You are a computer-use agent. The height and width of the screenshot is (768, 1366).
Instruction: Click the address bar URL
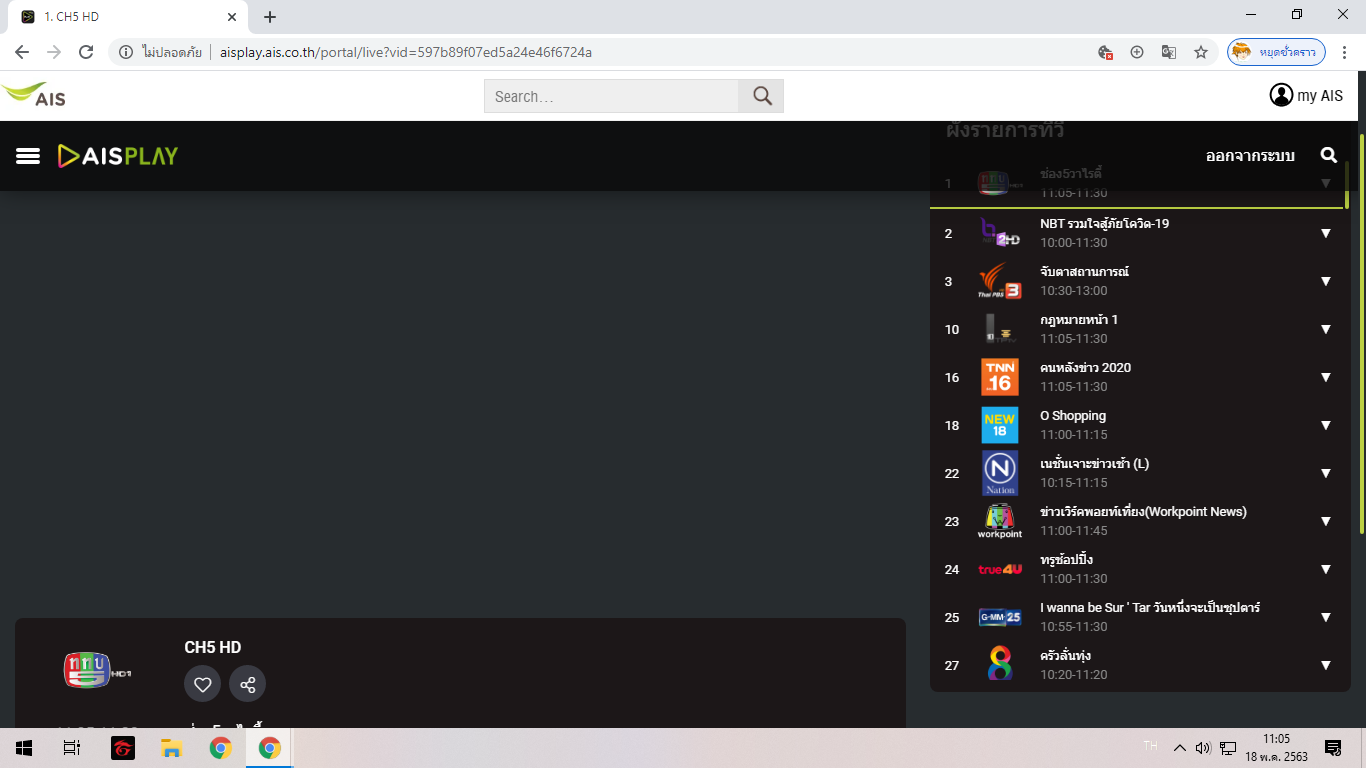[x=406, y=52]
